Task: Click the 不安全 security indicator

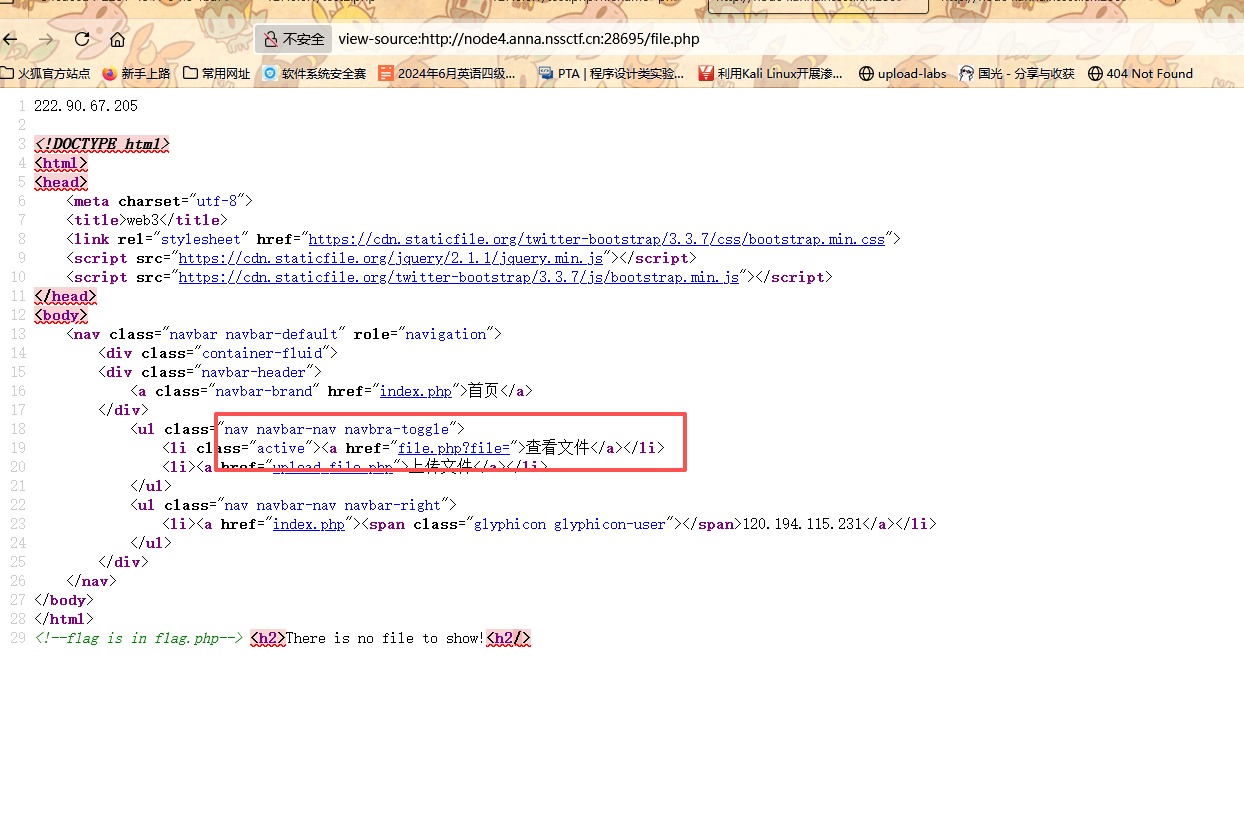Action: point(294,39)
